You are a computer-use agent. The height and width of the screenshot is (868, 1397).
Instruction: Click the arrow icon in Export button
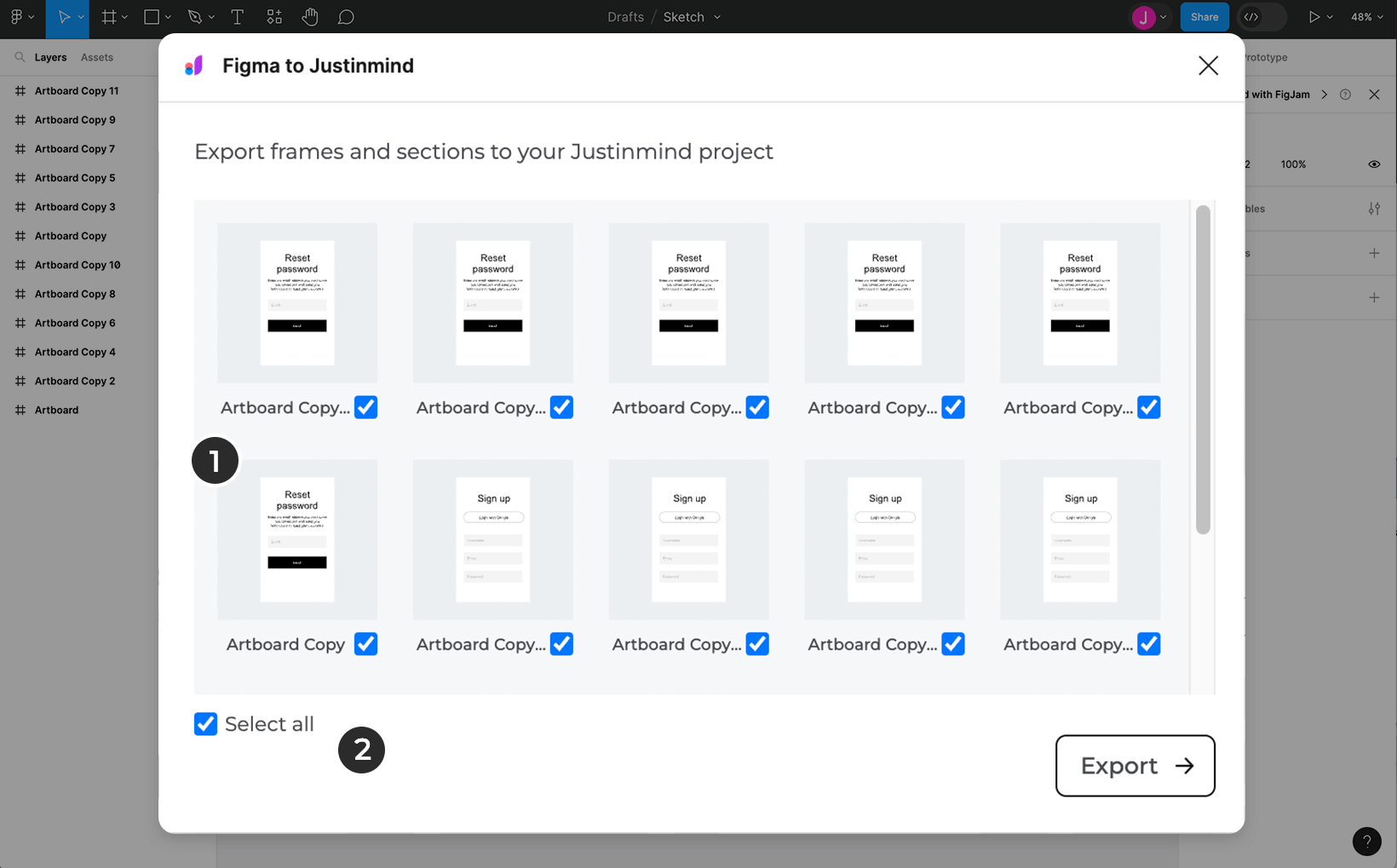1184,766
